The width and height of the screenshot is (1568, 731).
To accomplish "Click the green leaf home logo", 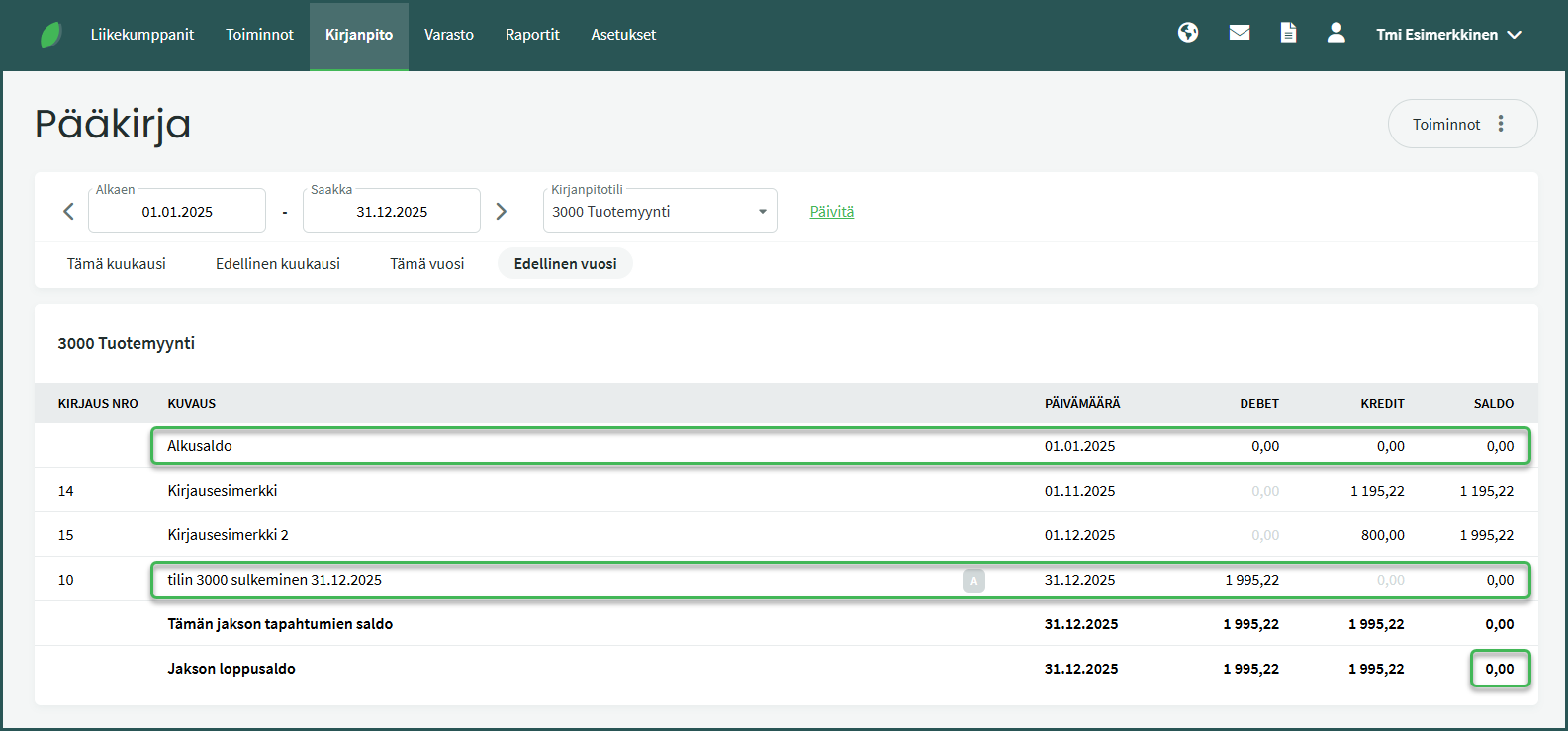I will (x=50, y=35).
